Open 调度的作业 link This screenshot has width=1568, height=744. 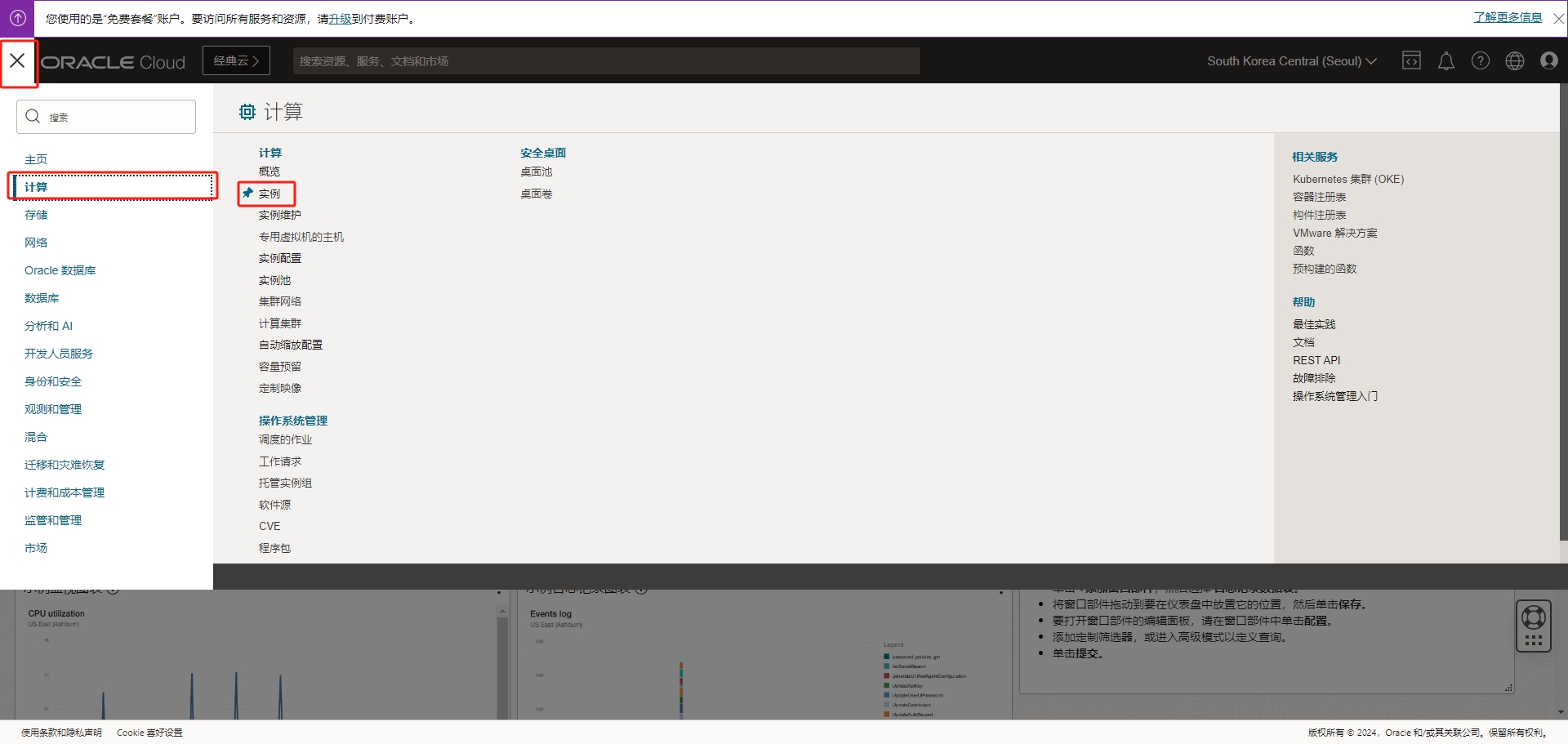tap(286, 439)
